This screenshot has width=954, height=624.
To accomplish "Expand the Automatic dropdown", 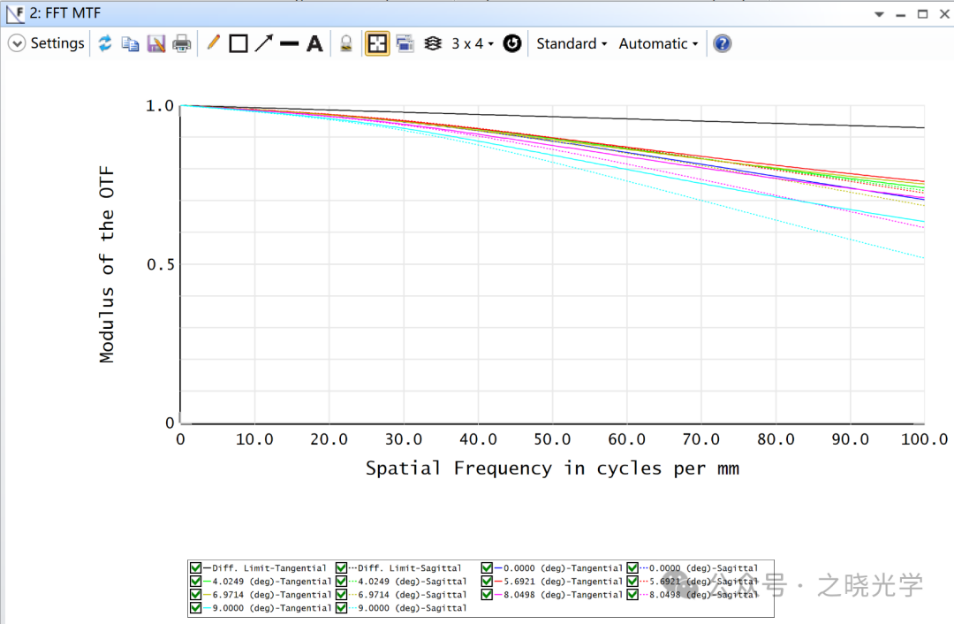I will pos(658,44).
